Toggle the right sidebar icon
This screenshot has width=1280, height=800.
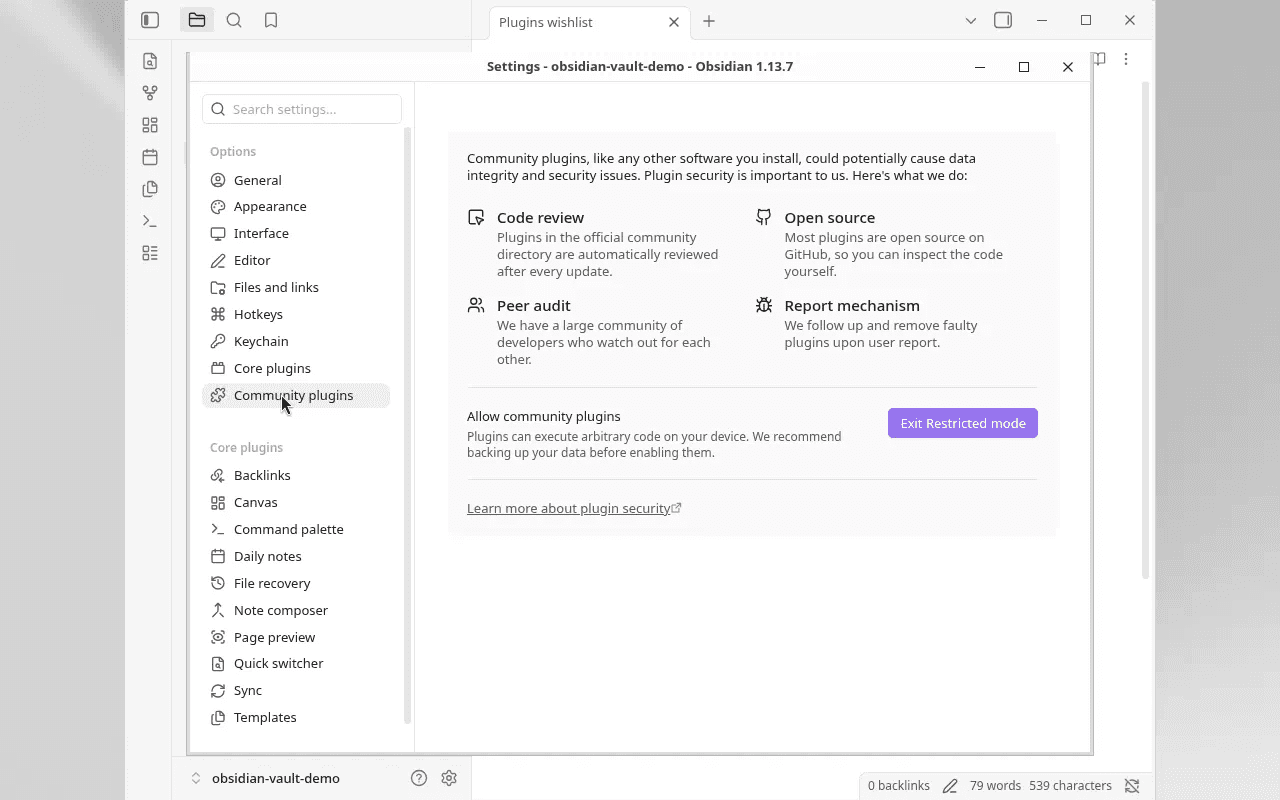[x=1003, y=20]
